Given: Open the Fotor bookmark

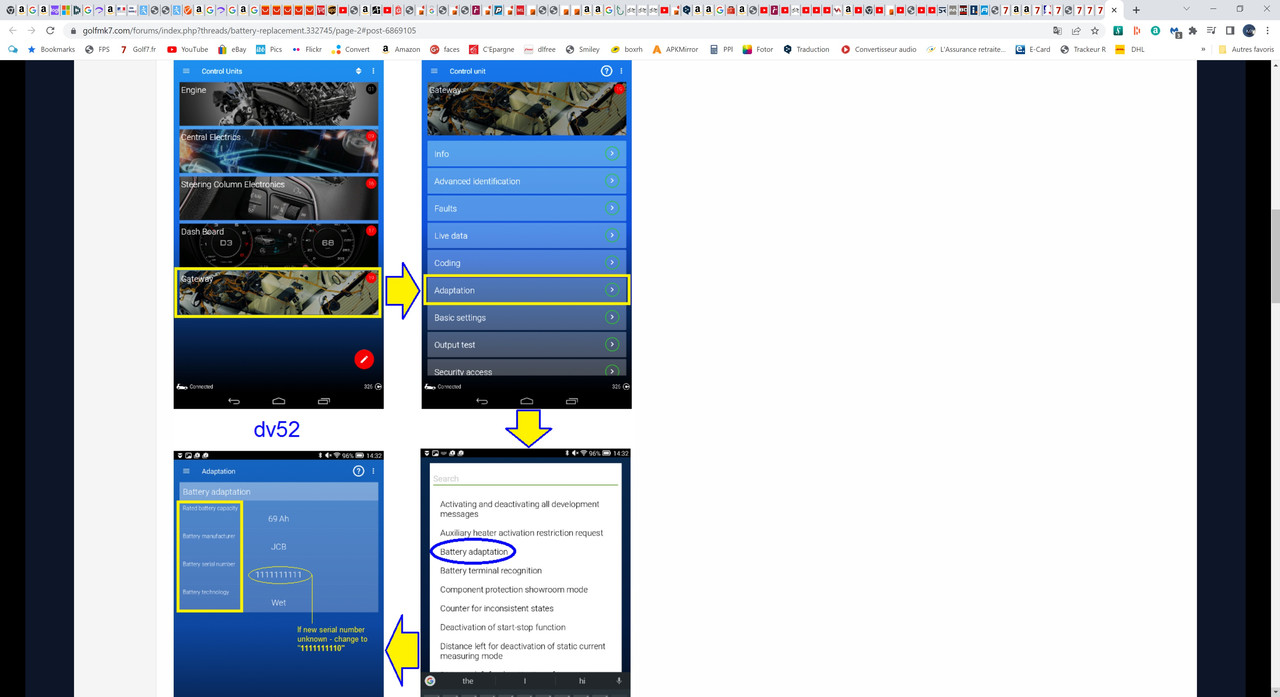Looking at the screenshot, I should point(758,49).
